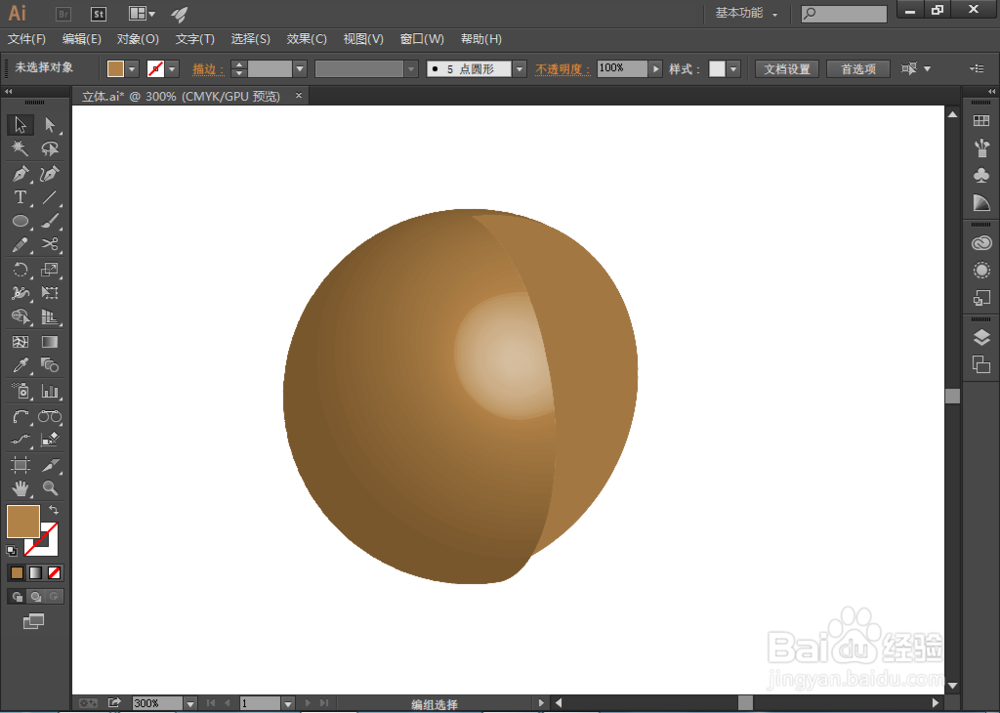Enable Draw Behind mode
The image size is (1000, 713).
click(36, 597)
